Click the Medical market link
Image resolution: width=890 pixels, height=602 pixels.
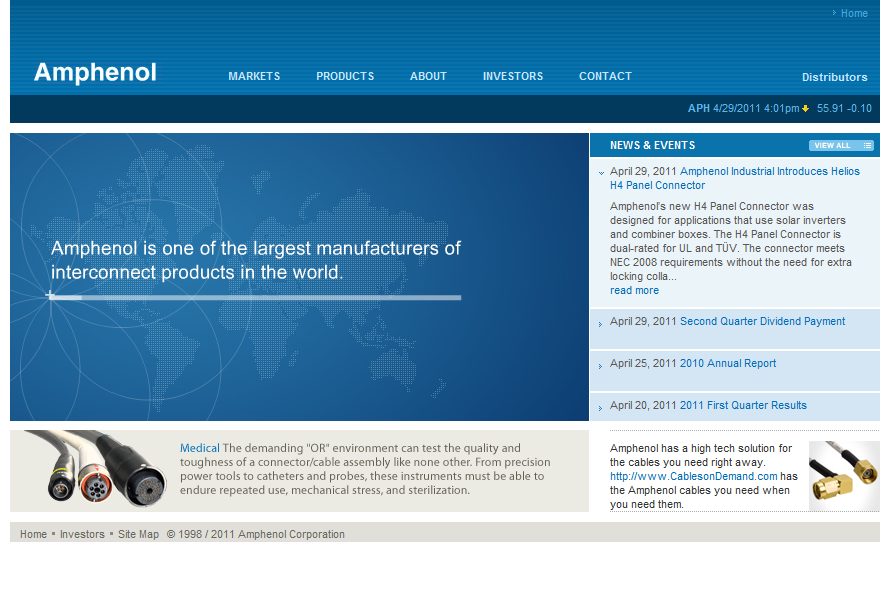click(199, 448)
